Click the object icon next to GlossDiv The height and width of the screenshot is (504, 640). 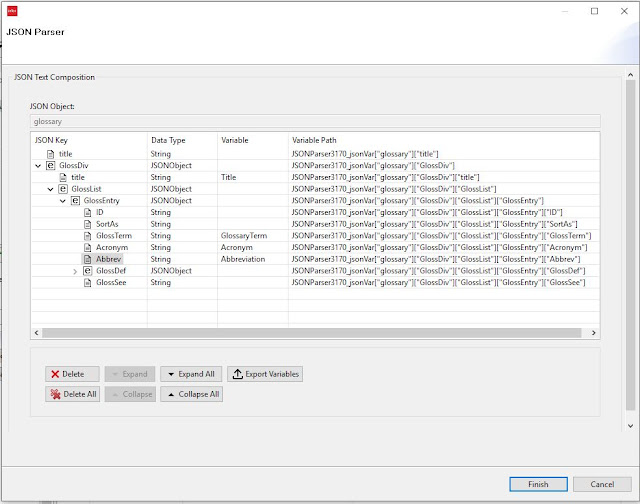(50, 165)
